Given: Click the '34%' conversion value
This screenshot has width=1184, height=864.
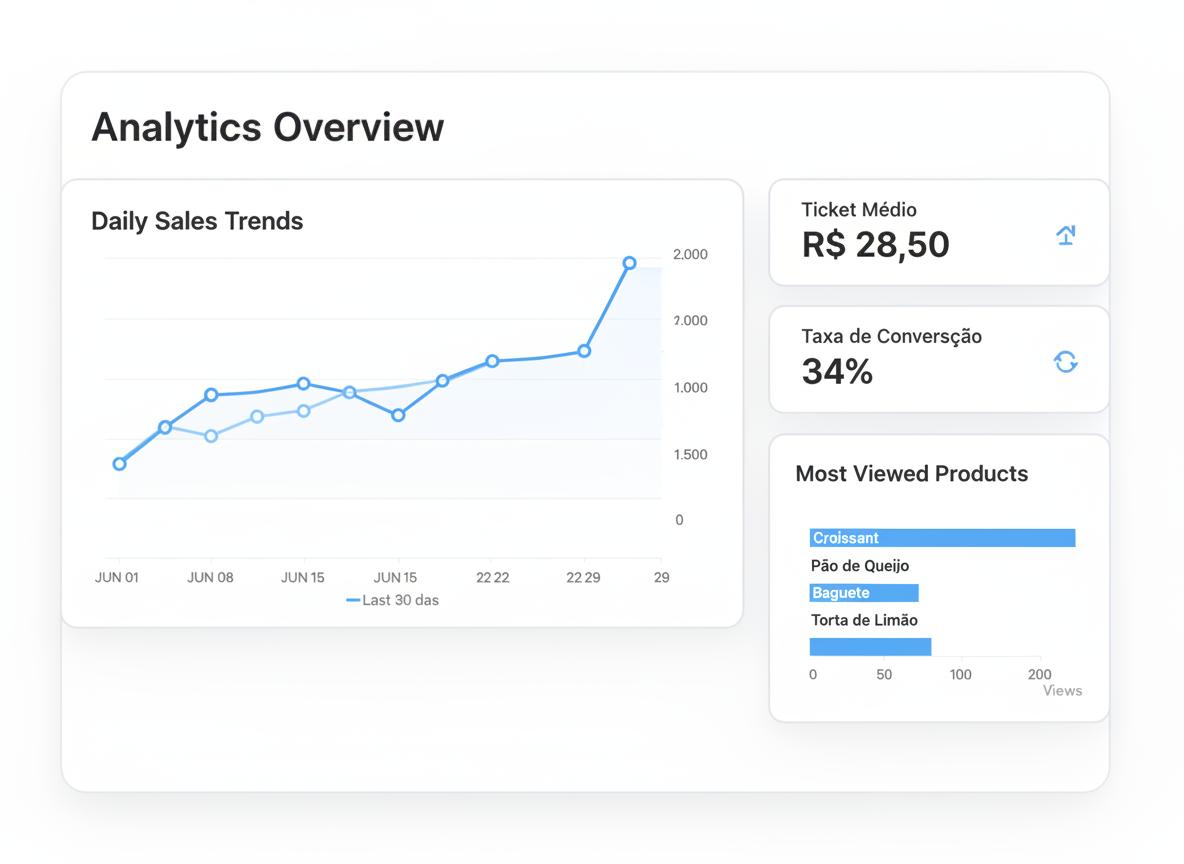Looking at the screenshot, I should [x=837, y=372].
